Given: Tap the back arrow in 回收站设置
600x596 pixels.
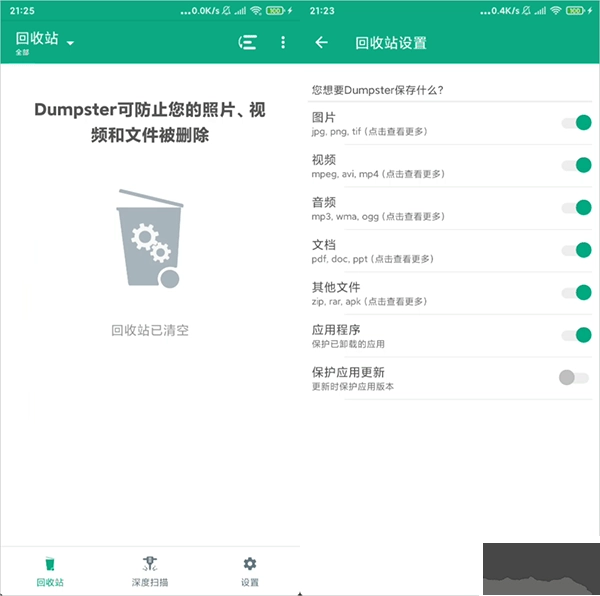Looking at the screenshot, I should tap(321, 42).
